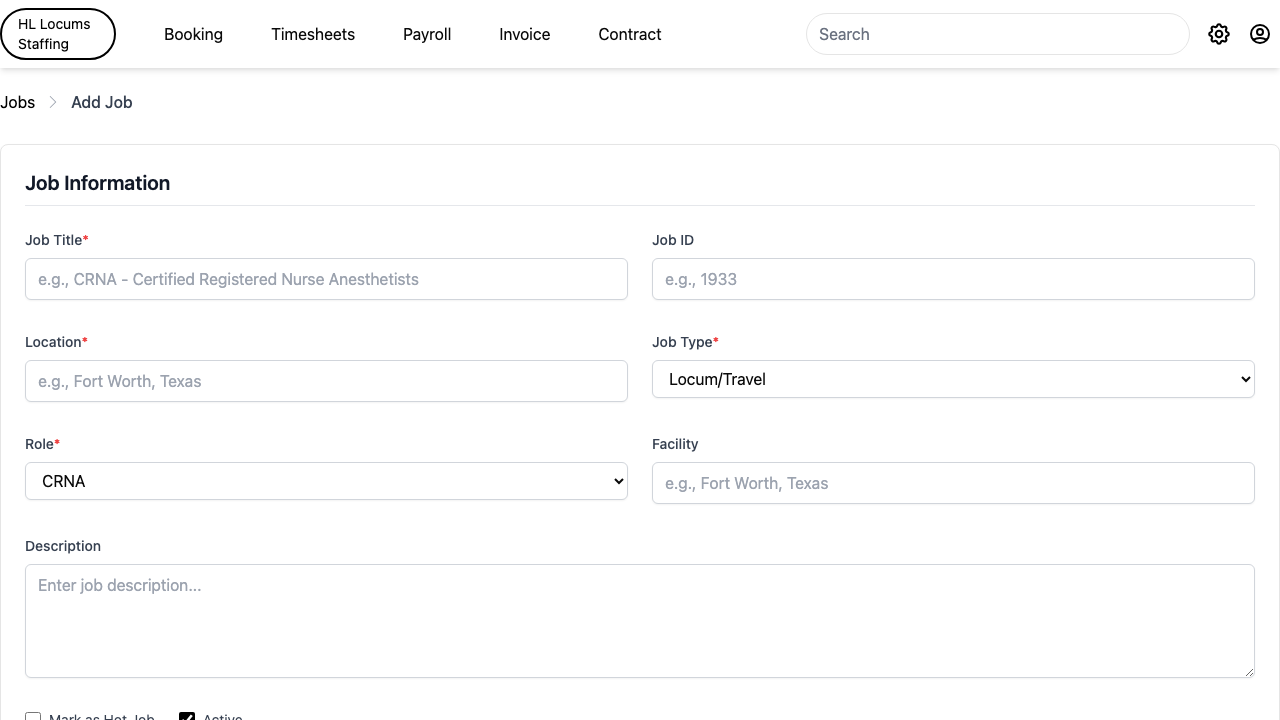This screenshot has width=1280, height=720.
Task: Return to Jobs via the breadcrumb
Action: pyautogui.click(x=18, y=102)
